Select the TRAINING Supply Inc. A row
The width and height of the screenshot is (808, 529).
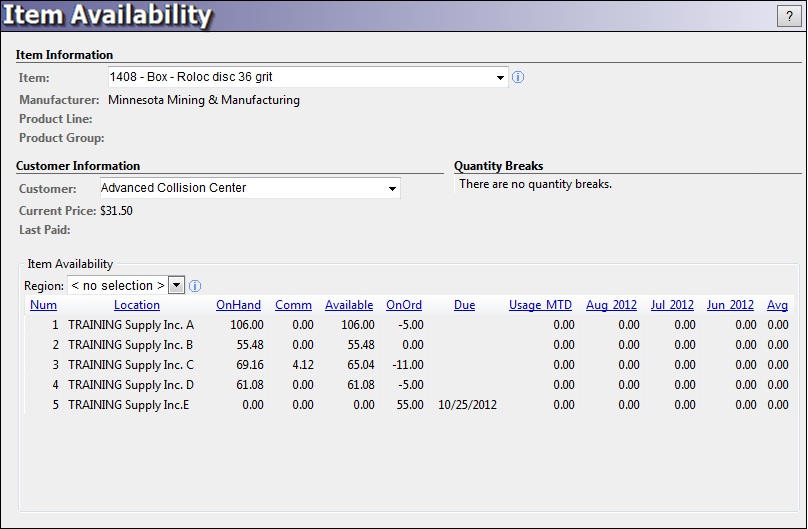[130, 325]
